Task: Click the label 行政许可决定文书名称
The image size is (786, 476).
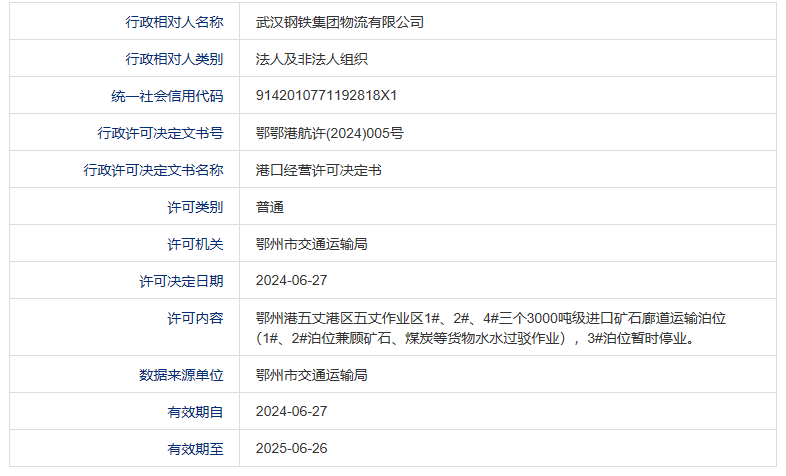Action: point(153,170)
